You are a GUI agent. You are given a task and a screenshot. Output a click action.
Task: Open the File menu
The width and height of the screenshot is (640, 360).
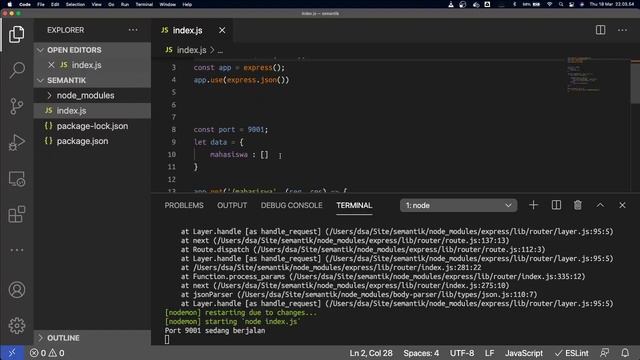pos(41,4)
